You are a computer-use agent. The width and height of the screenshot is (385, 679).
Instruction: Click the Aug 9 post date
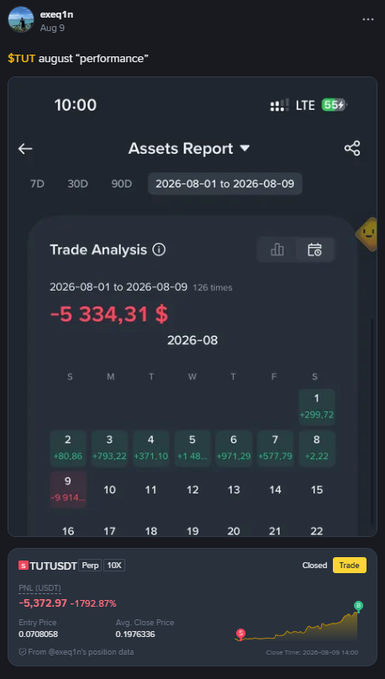pos(52,28)
